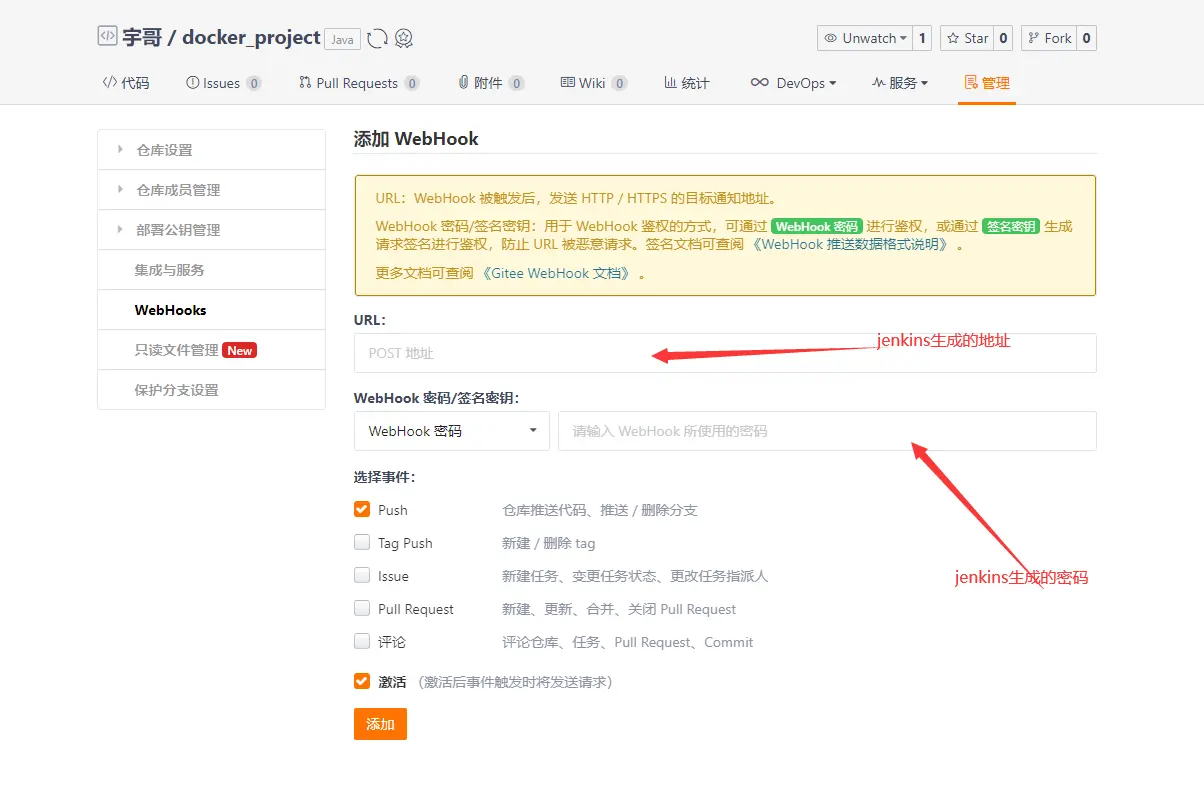1204x810 pixels.
Task: Open the WebHook 密码 type dropdown
Action: pos(452,431)
